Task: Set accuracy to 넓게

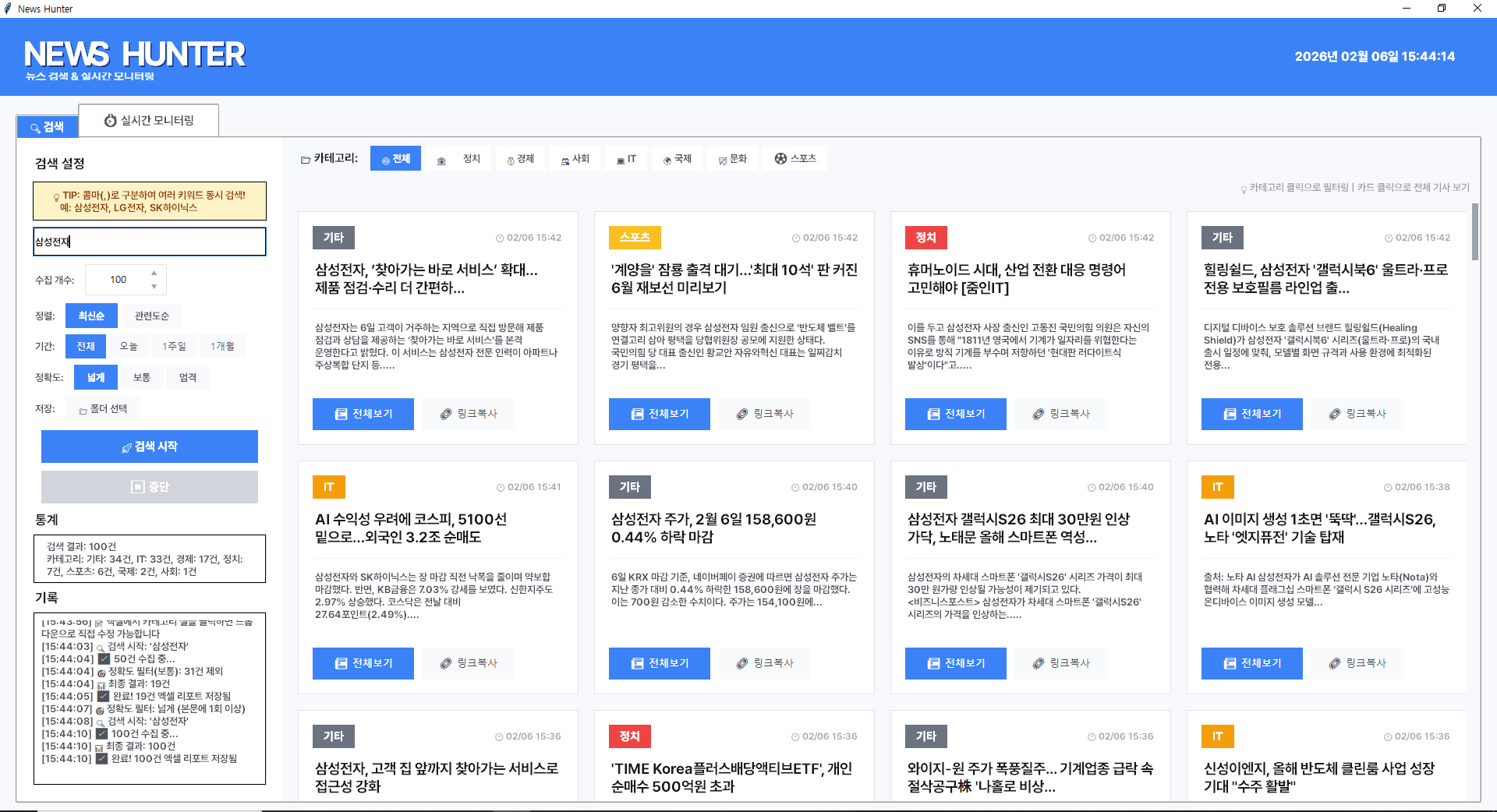Action: coord(96,377)
